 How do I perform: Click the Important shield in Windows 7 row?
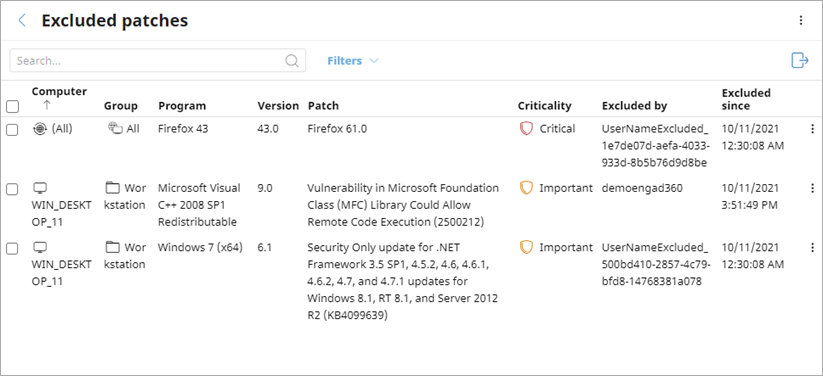pos(526,247)
